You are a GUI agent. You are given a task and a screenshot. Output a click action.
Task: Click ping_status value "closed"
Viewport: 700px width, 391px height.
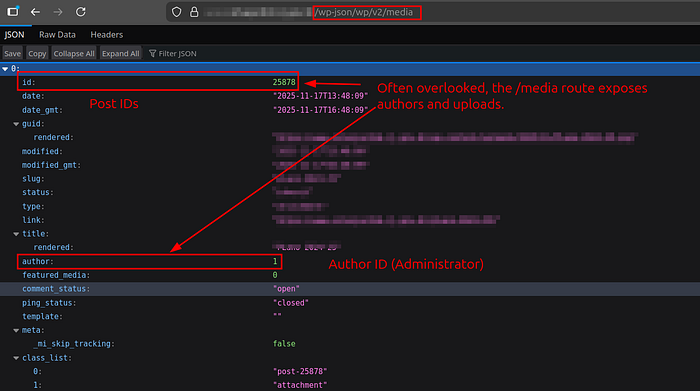(x=291, y=303)
